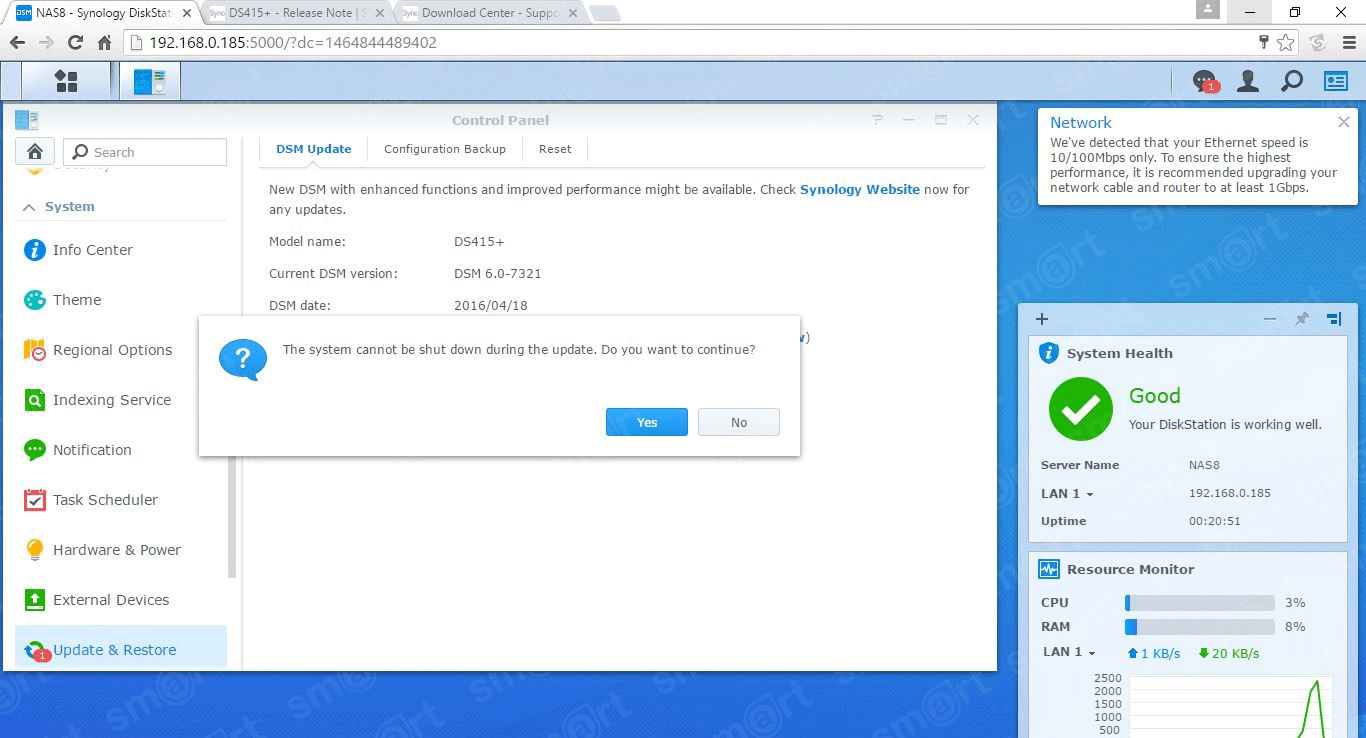Click the Good health status checkmark

point(1081,408)
